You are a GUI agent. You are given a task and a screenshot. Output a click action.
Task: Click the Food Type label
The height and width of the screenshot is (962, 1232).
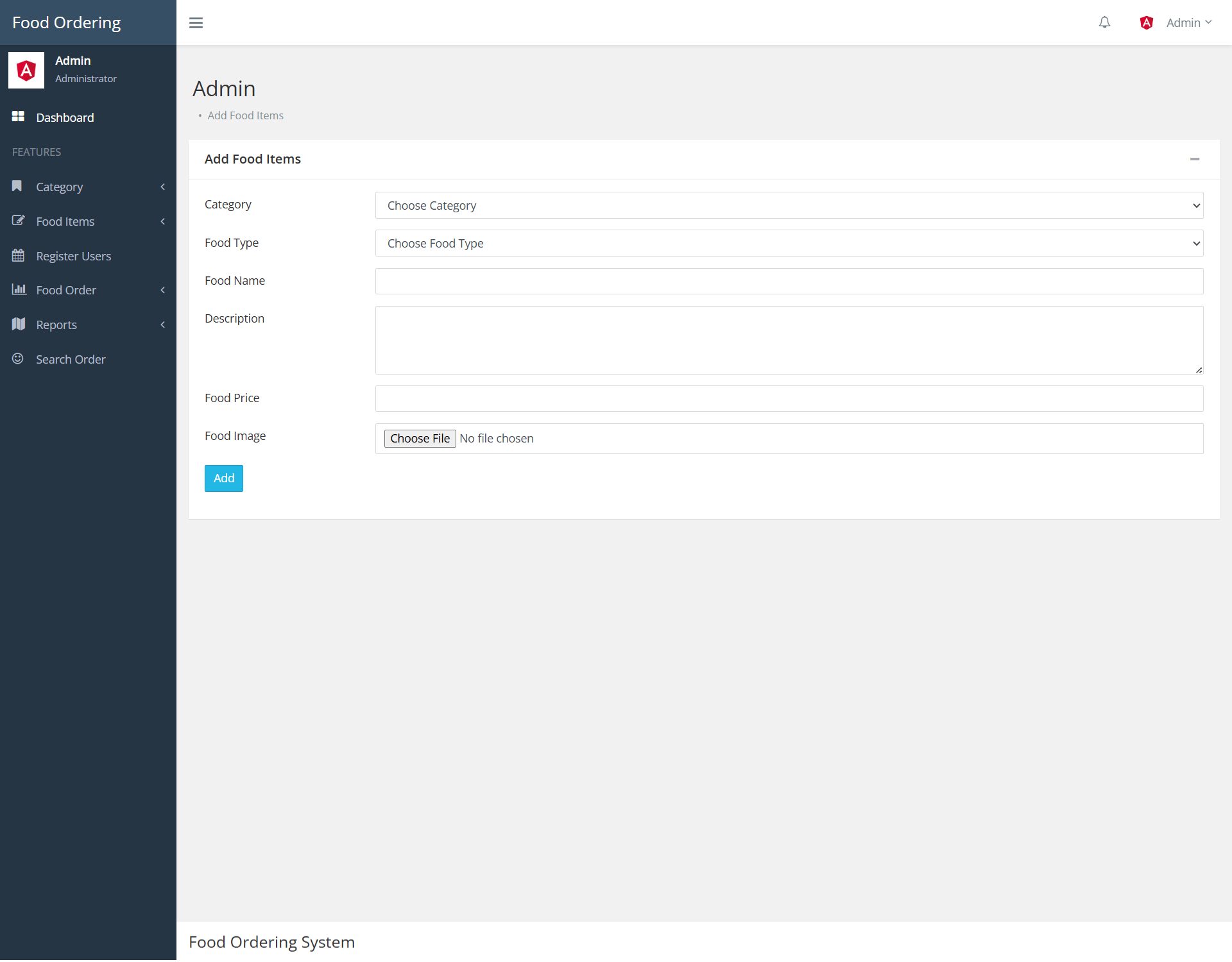click(x=232, y=243)
